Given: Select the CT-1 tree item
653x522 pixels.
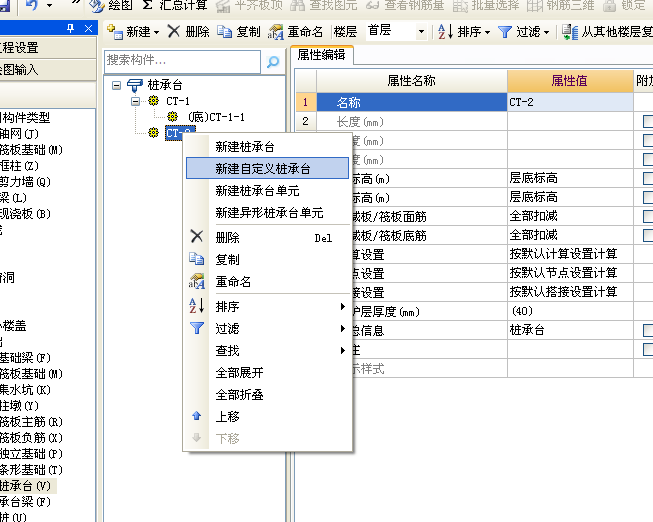Looking at the screenshot, I should click(178, 101).
